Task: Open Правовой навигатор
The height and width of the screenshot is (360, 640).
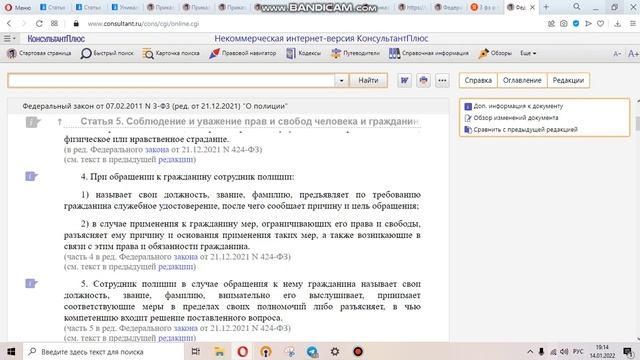Action: pos(242,53)
